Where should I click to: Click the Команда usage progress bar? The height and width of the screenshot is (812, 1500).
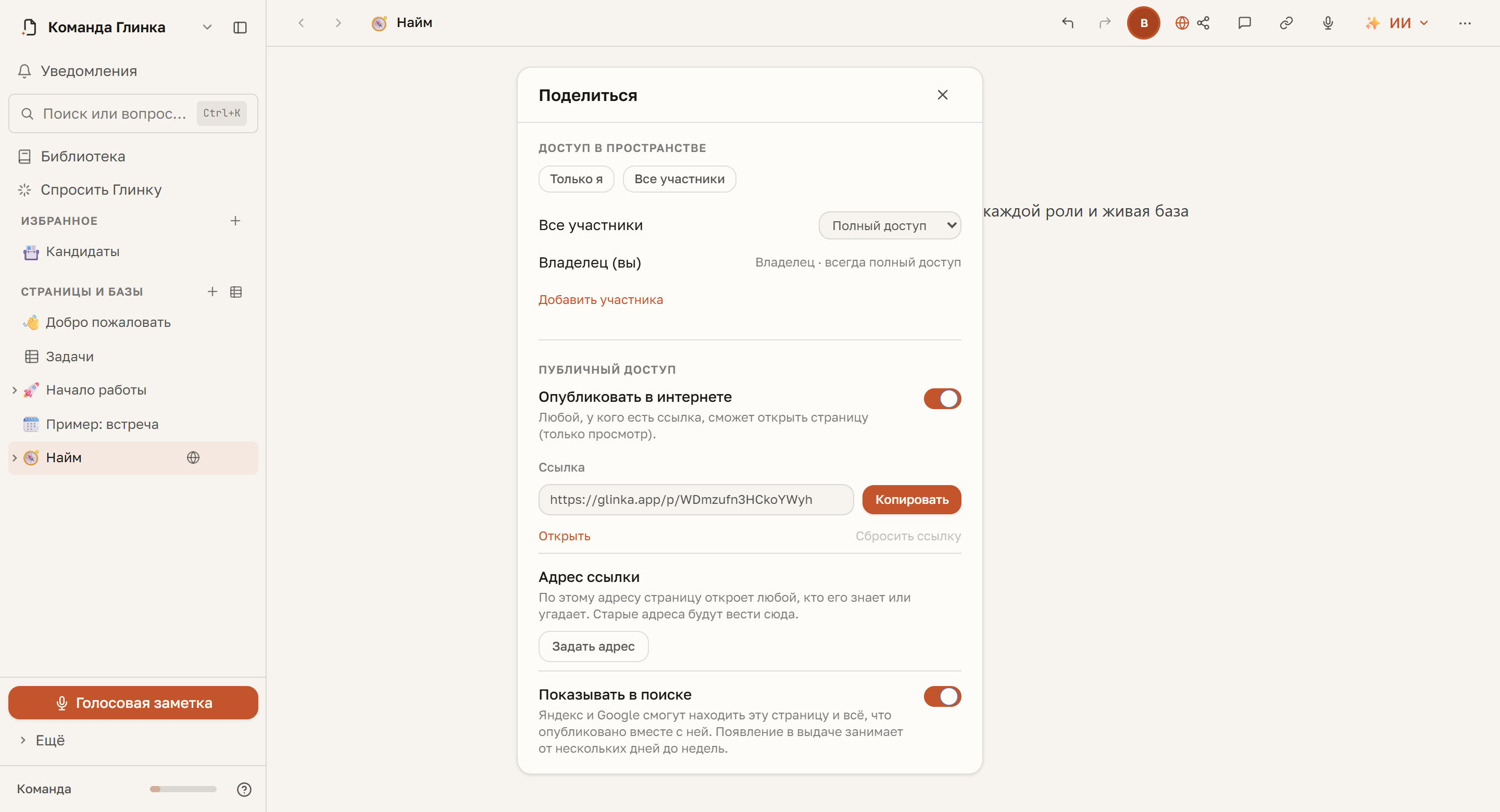183,789
